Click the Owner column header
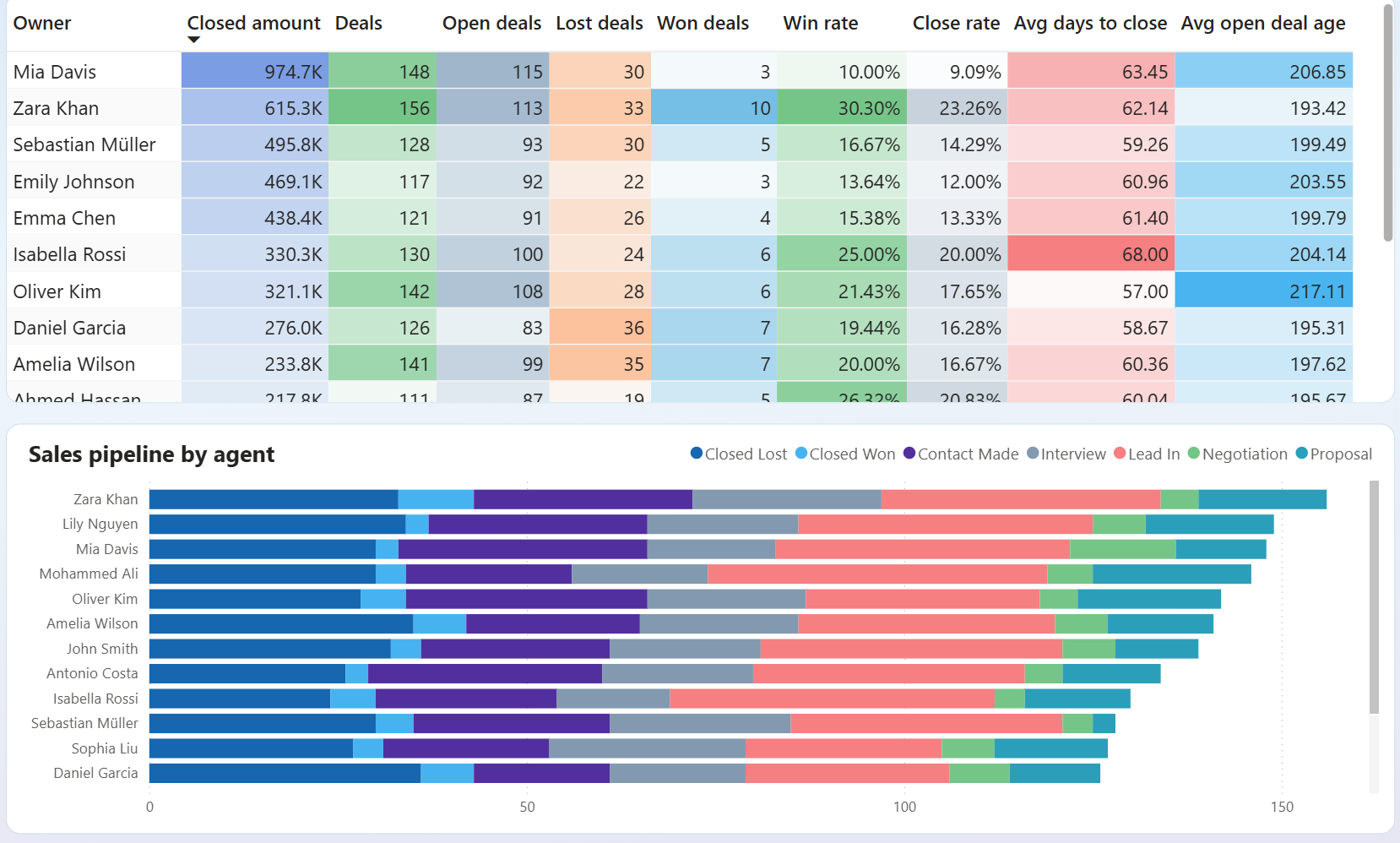Screen dimensions: 1400x843 pos(42,23)
